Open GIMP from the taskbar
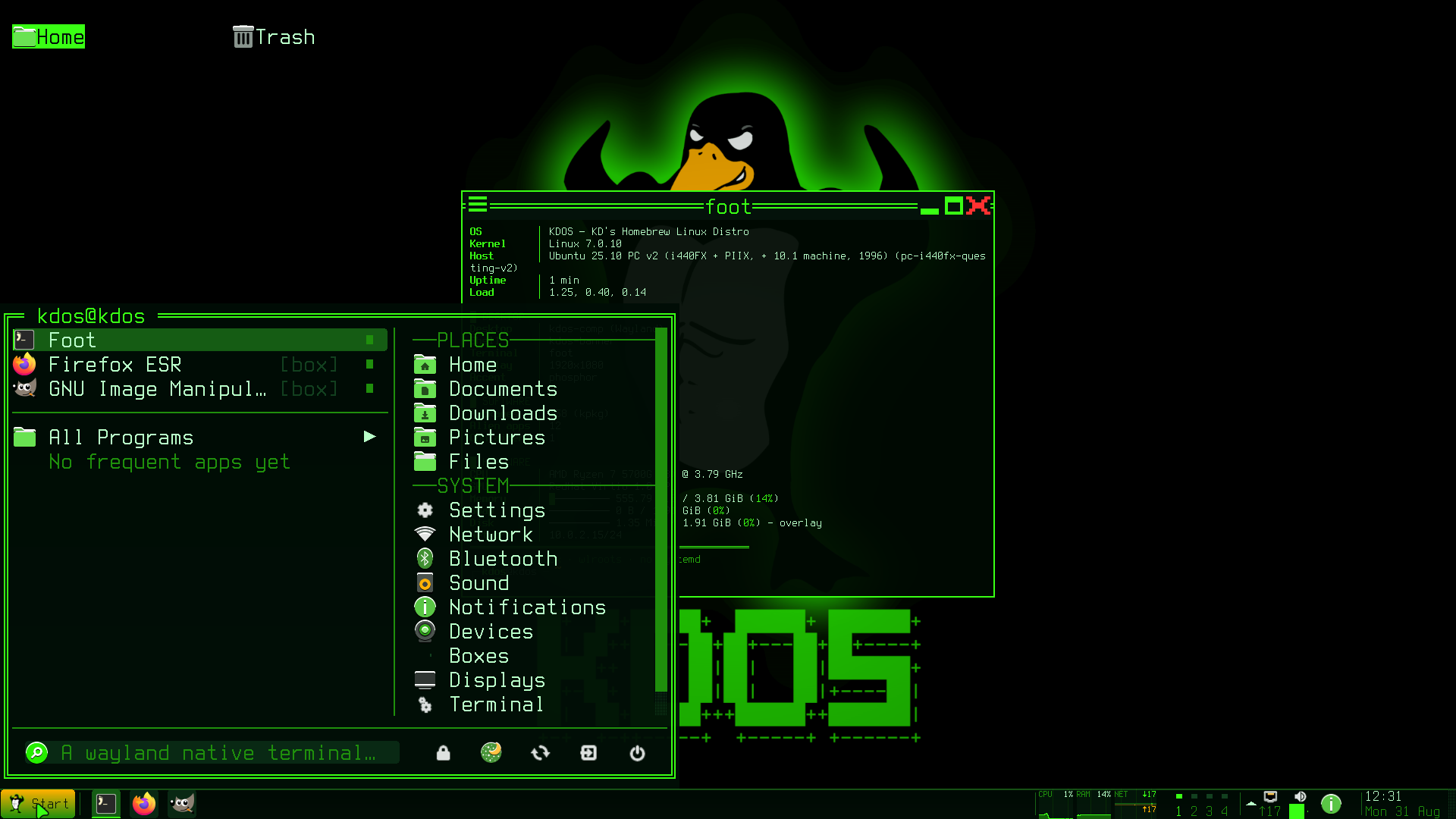This screenshot has height=819, width=1456. pos(182,804)
